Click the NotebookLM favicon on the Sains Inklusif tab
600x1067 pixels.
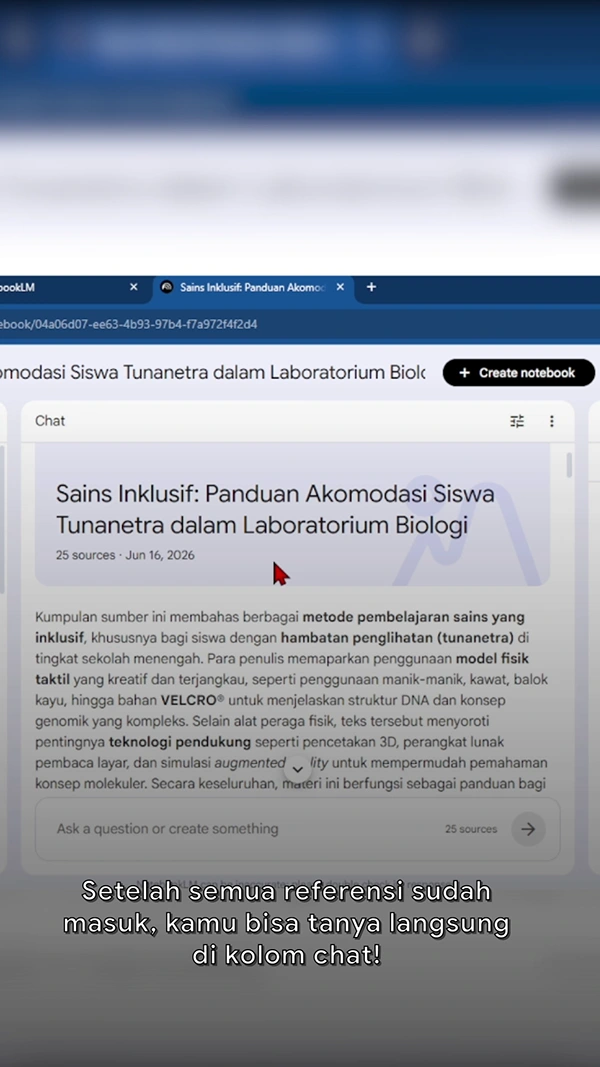167,287
